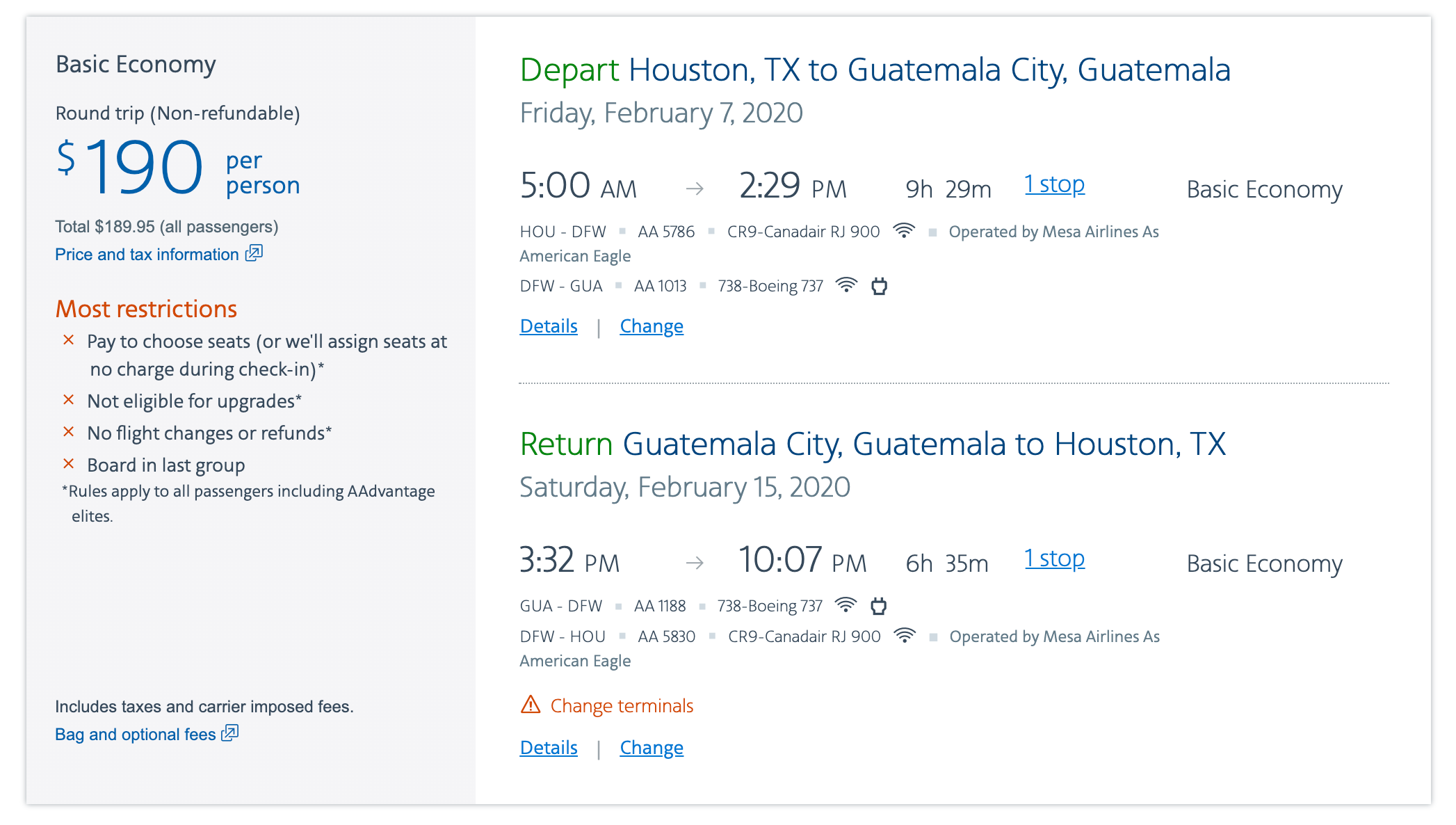This screenshot has height=825, width=1456.
Task: Change the departing Houston to Guatemala flight
Action: tap(652, 326)
